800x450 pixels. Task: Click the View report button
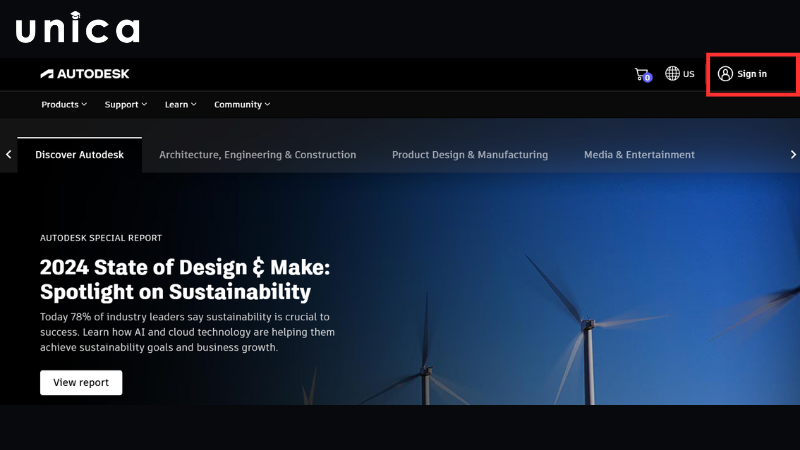pos(81,383)
